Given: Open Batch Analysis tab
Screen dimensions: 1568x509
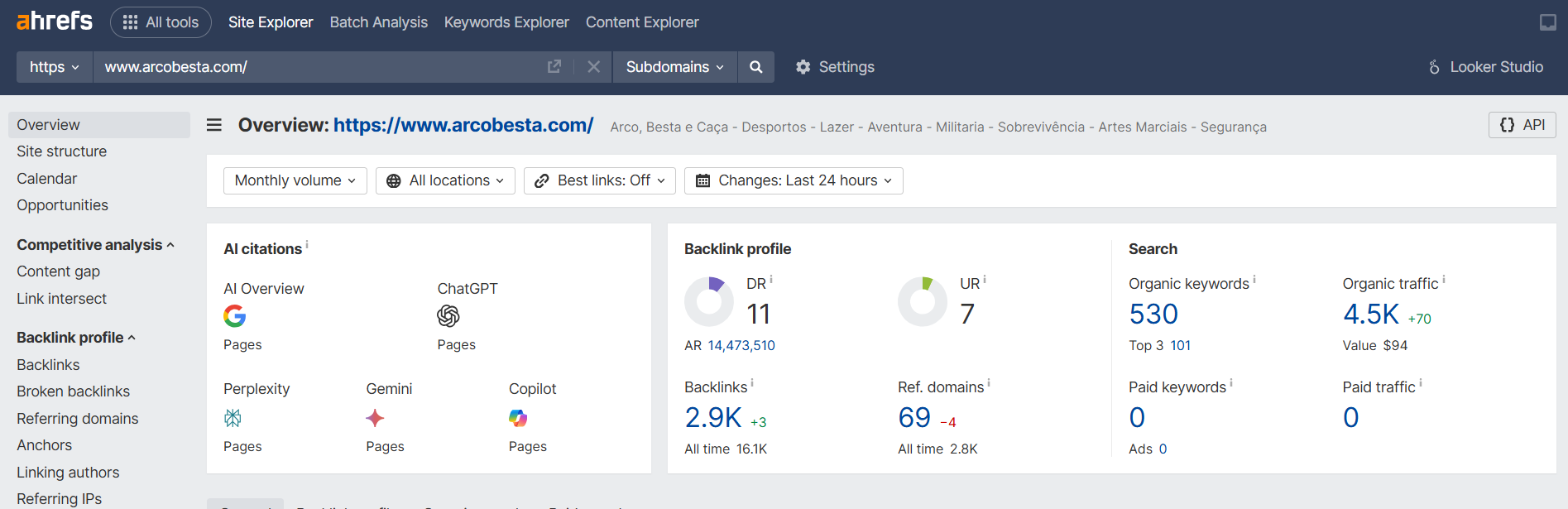Looking at the screenshot, I should [x=379, y=22].
